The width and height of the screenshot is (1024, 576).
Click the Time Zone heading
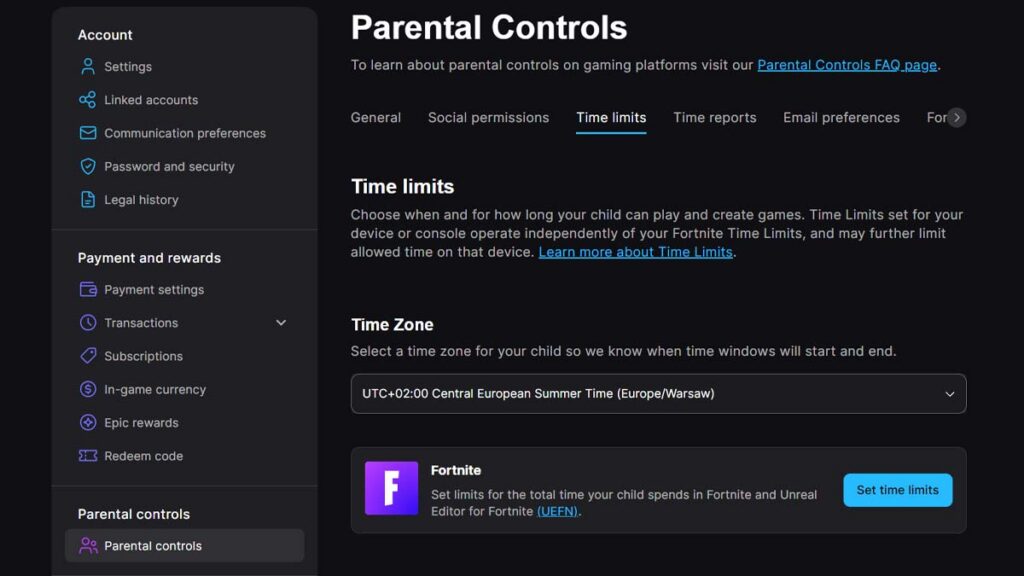tap(392, 325)
